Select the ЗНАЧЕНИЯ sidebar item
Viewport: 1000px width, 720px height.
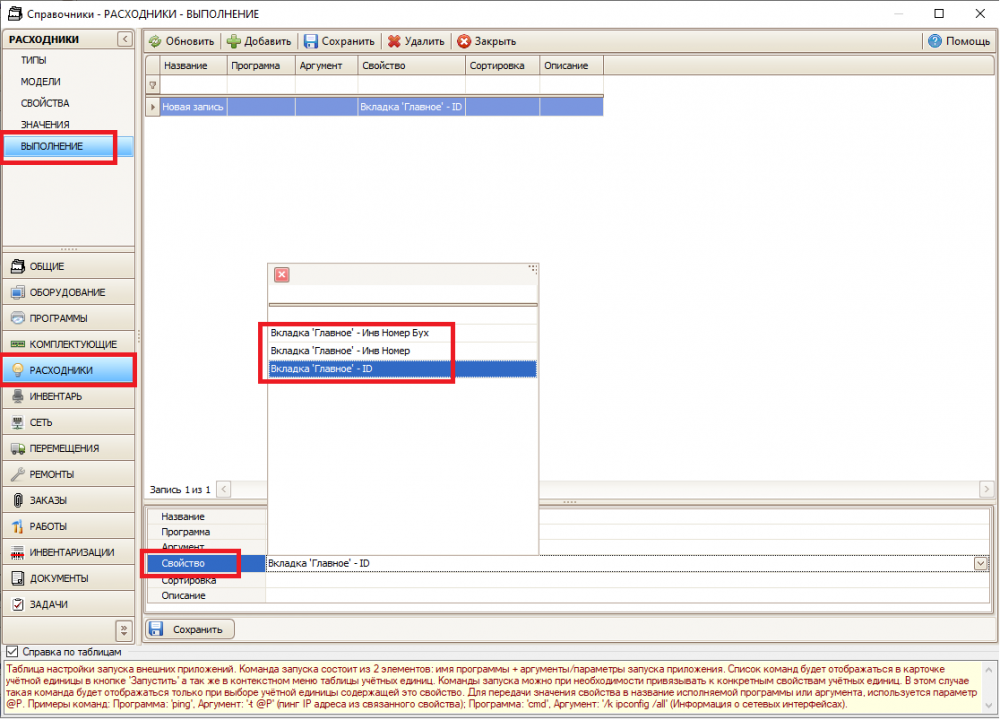pos(45,125)
